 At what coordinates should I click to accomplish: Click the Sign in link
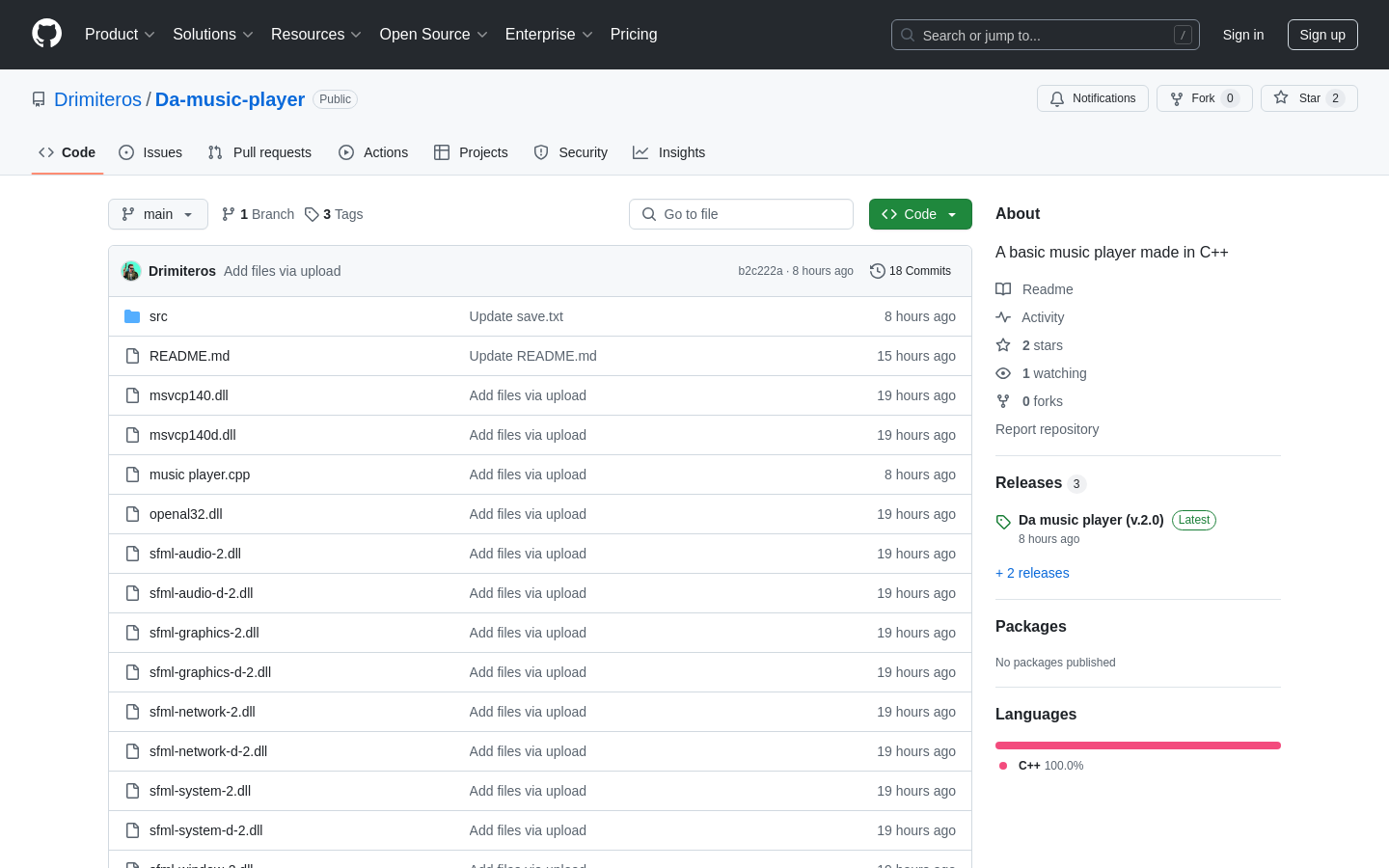click(x=1242, y=35)
